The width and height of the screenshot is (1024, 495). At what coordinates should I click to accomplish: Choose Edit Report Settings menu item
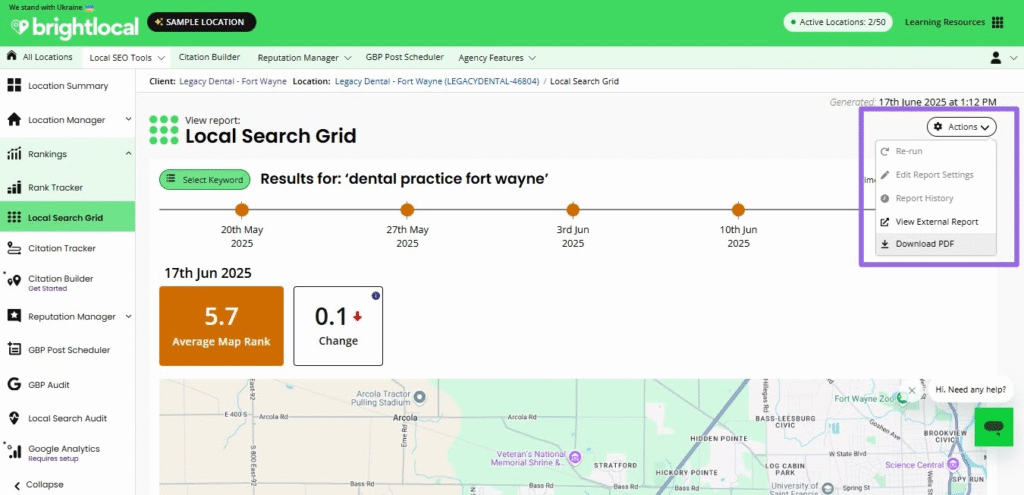(x=935, y=175)
